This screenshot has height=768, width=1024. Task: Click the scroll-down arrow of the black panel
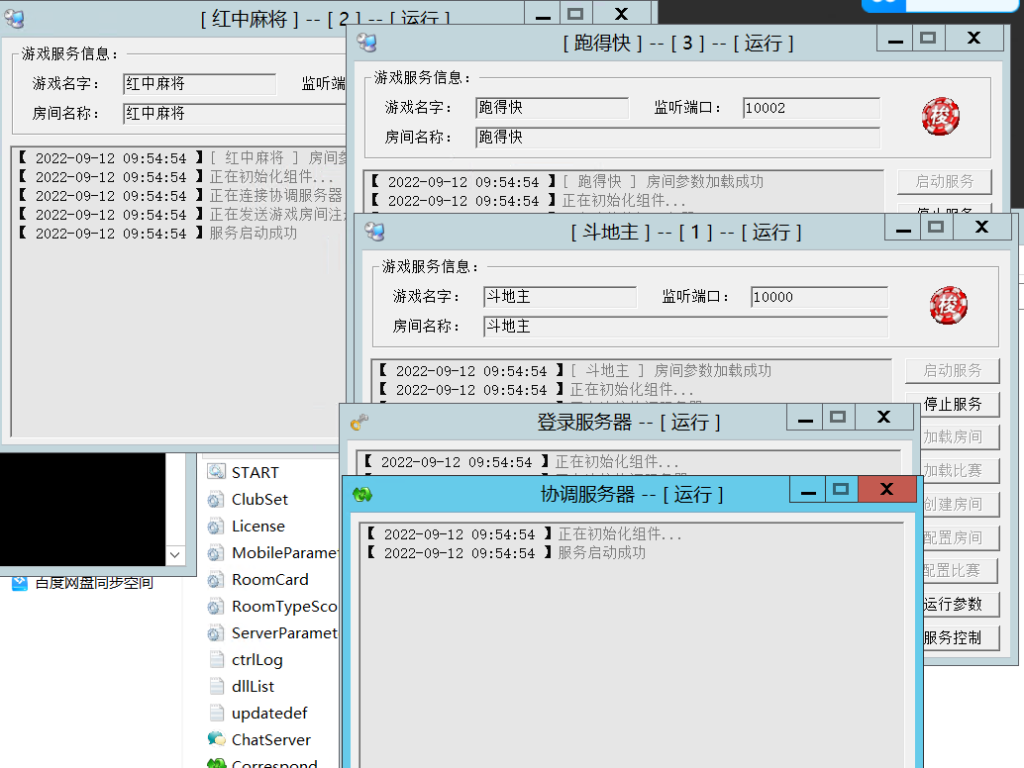pos(176,555)
